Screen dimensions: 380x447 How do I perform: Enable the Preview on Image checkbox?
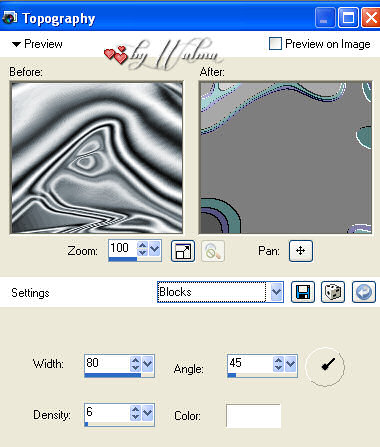pyautogui.click(x=275, y=44)
